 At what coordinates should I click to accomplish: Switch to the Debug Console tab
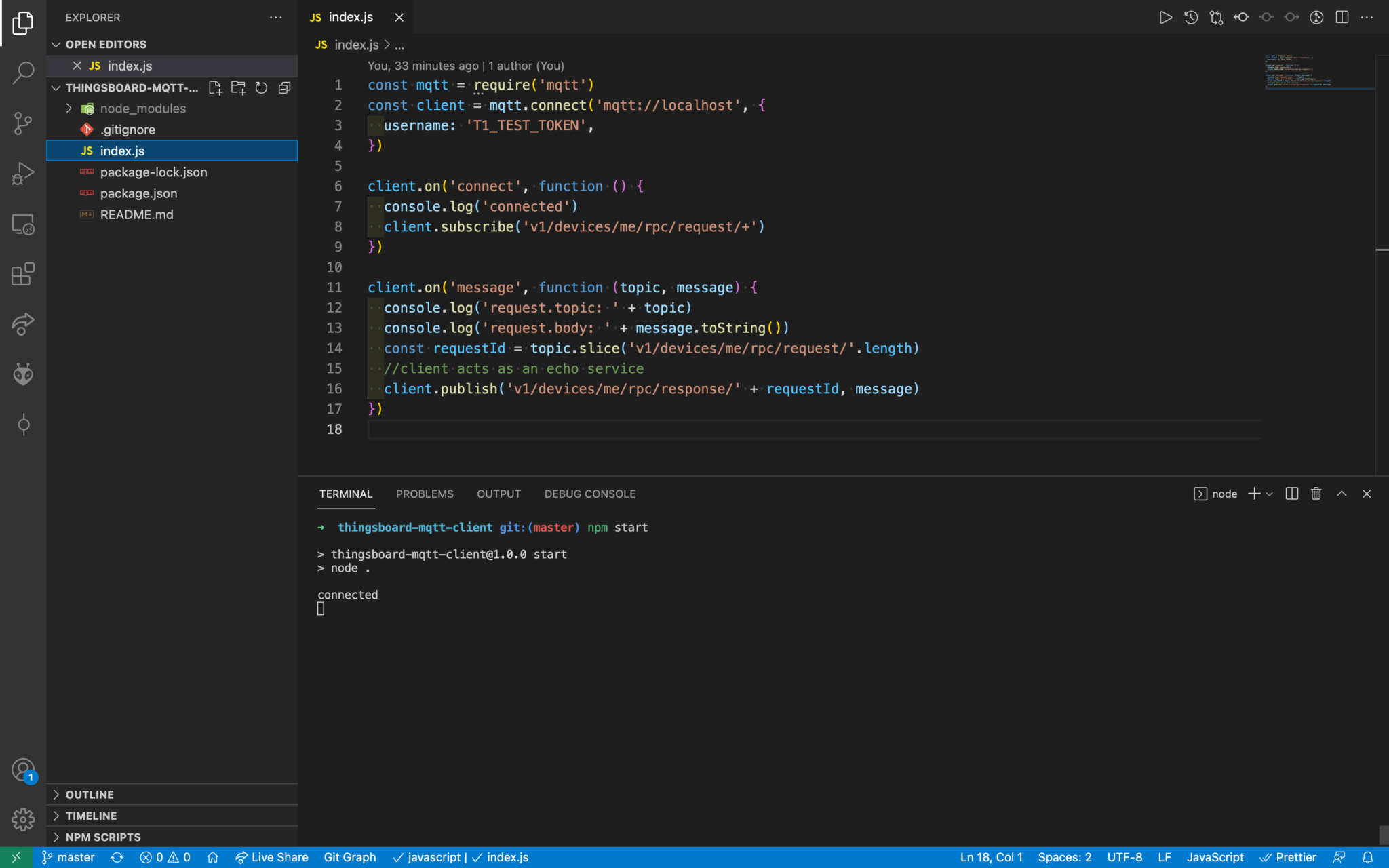pyautogui.click(x=589, y=494)
